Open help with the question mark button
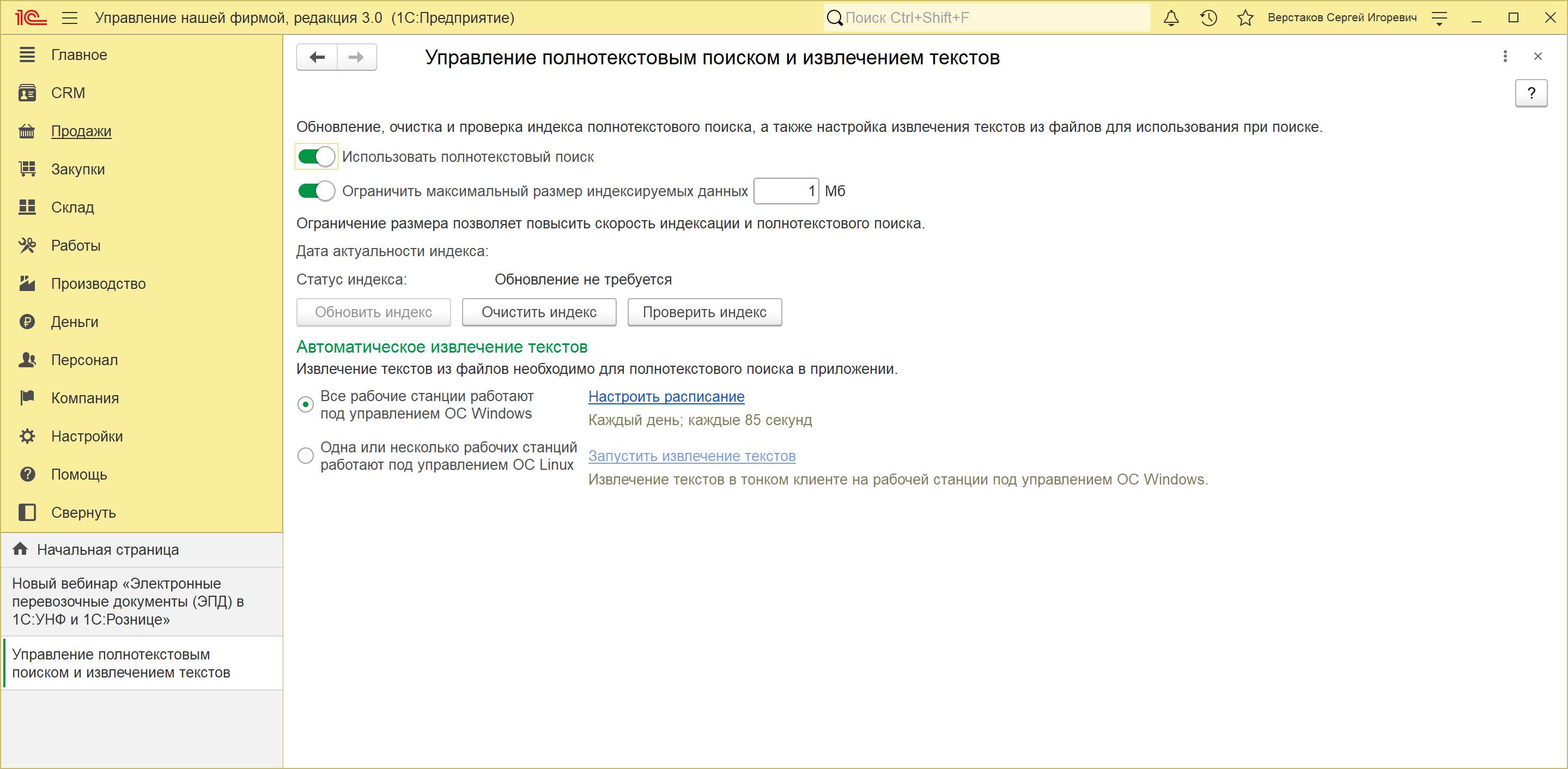The height and width of the screenshot is (769, 1568). pos(1531,93)
